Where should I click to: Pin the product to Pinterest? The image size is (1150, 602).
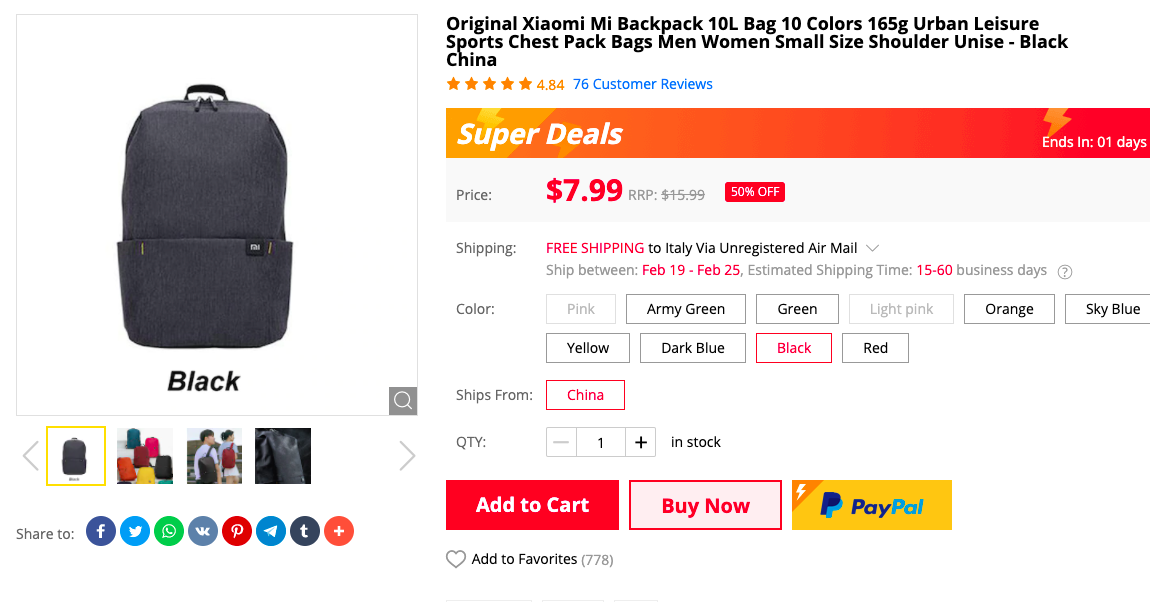coord(237,530)
